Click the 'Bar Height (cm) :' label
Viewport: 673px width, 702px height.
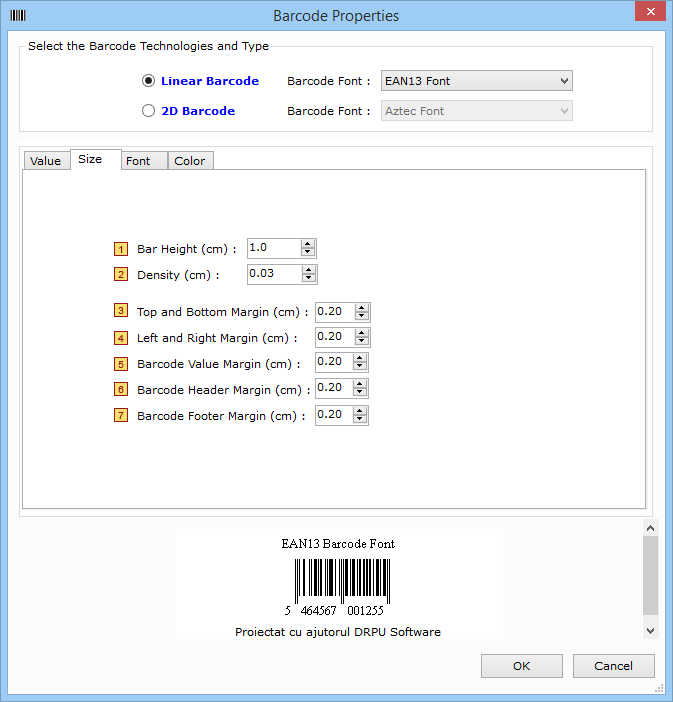pyautogui.click(x=187, y=249)
